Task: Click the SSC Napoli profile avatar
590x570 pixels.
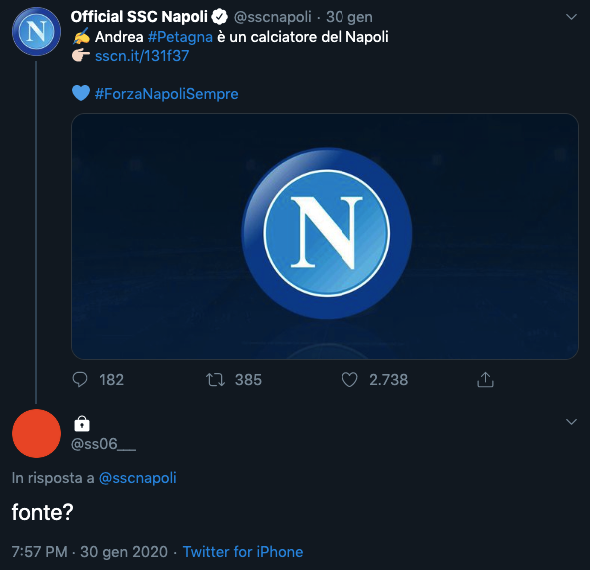Action: pos(36,32)
